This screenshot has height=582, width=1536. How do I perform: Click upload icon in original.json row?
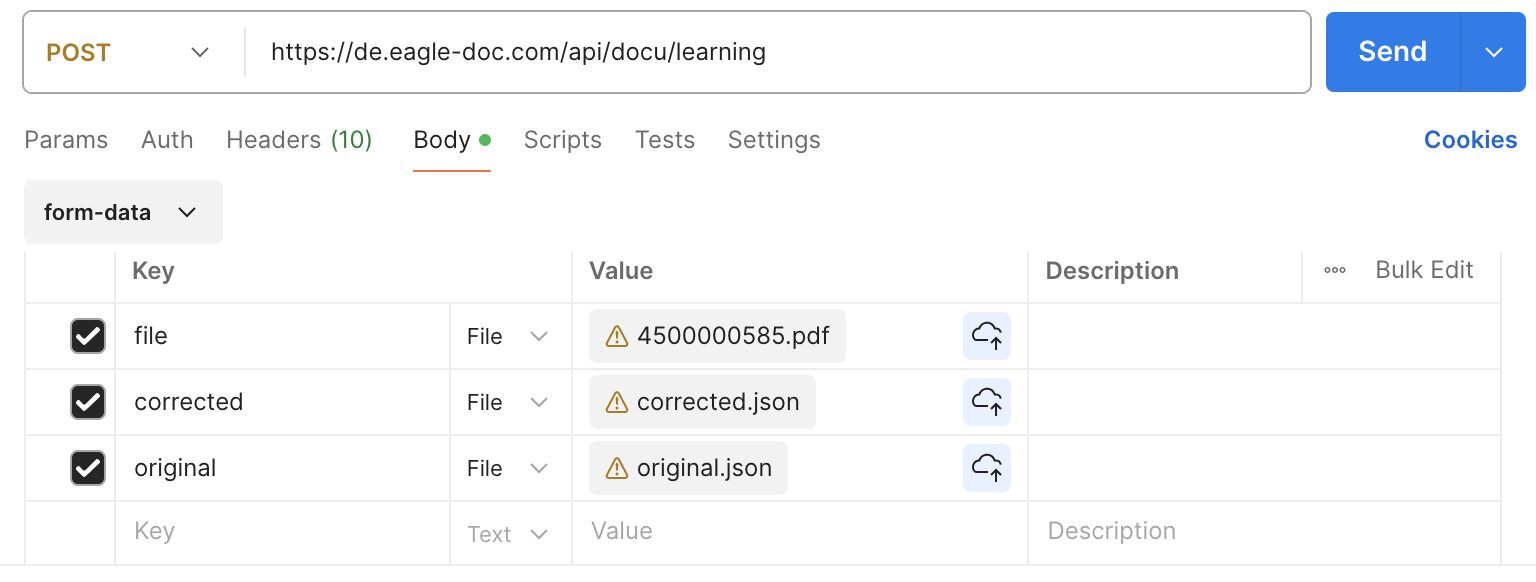pos(987,468)
